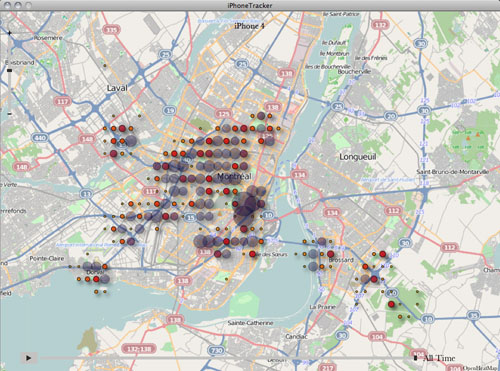This screenshot has height=371, width=500.
Task: Zoom out with the minus icon
Action: pyautogui.click(x=10, y=114)
